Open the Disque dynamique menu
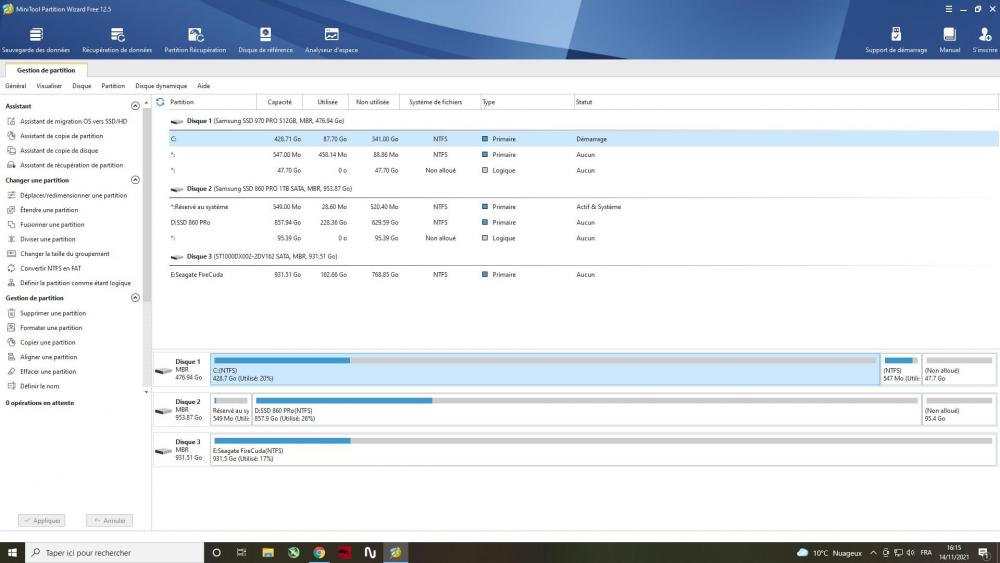The width and height of the screenshot is (1000, 563). (161, 86)
